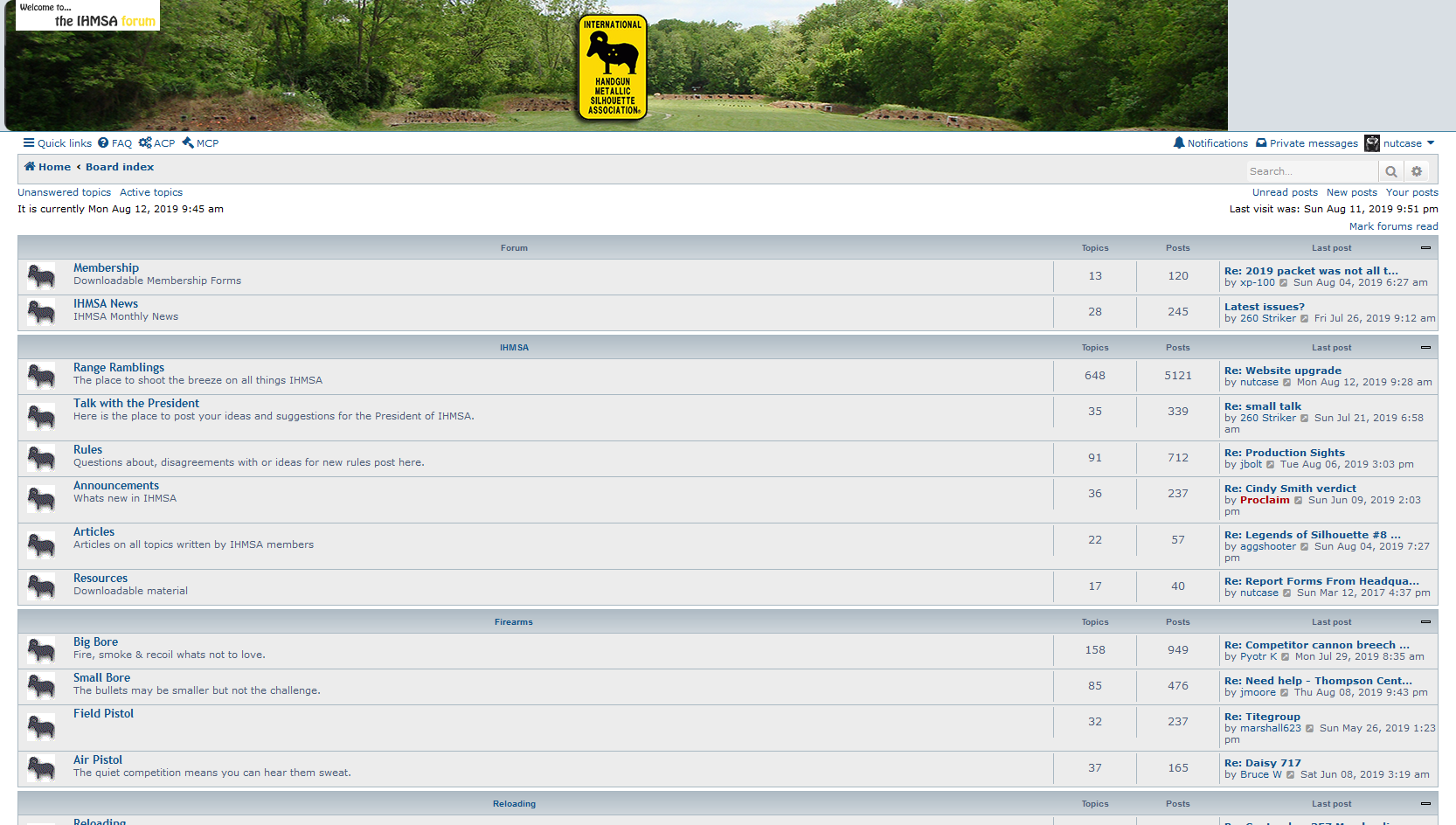This screenshot has height=825, width=1456.
Task: View Active topics
Action: click(151, 192)
